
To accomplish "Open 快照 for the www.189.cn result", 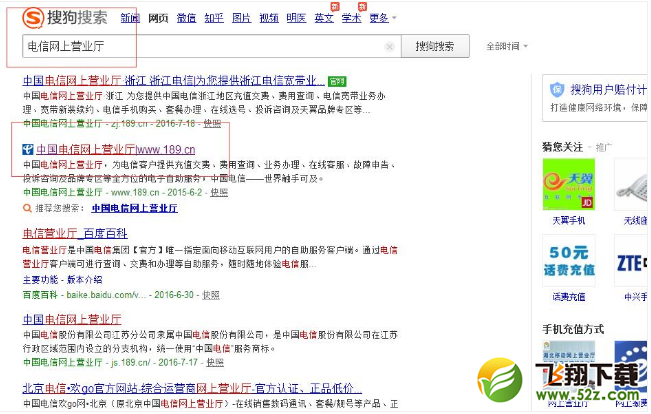I will 219,192.
